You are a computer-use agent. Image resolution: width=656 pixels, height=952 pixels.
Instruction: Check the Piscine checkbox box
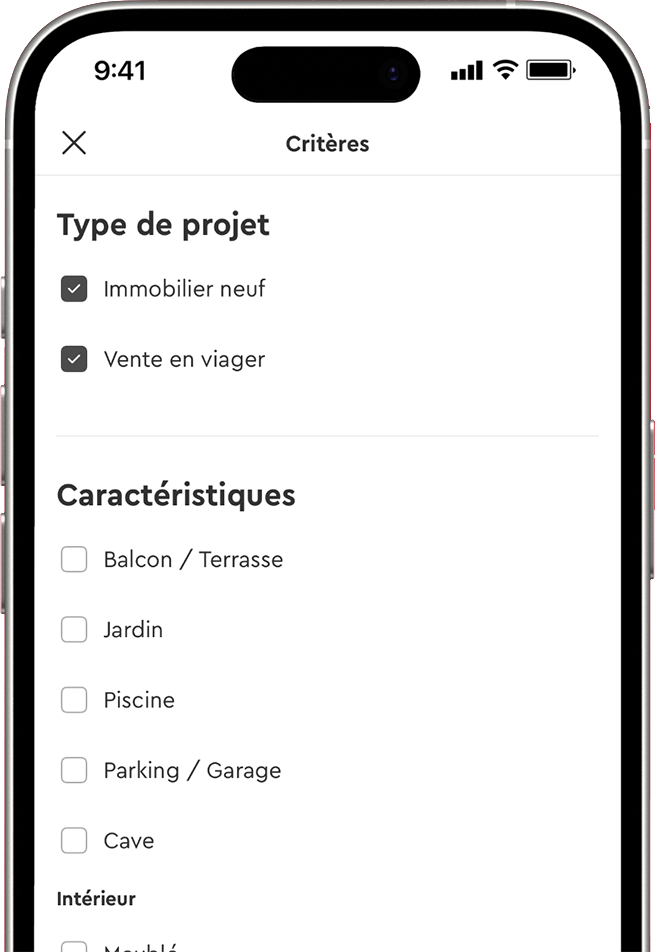click(x=74, y=700)
